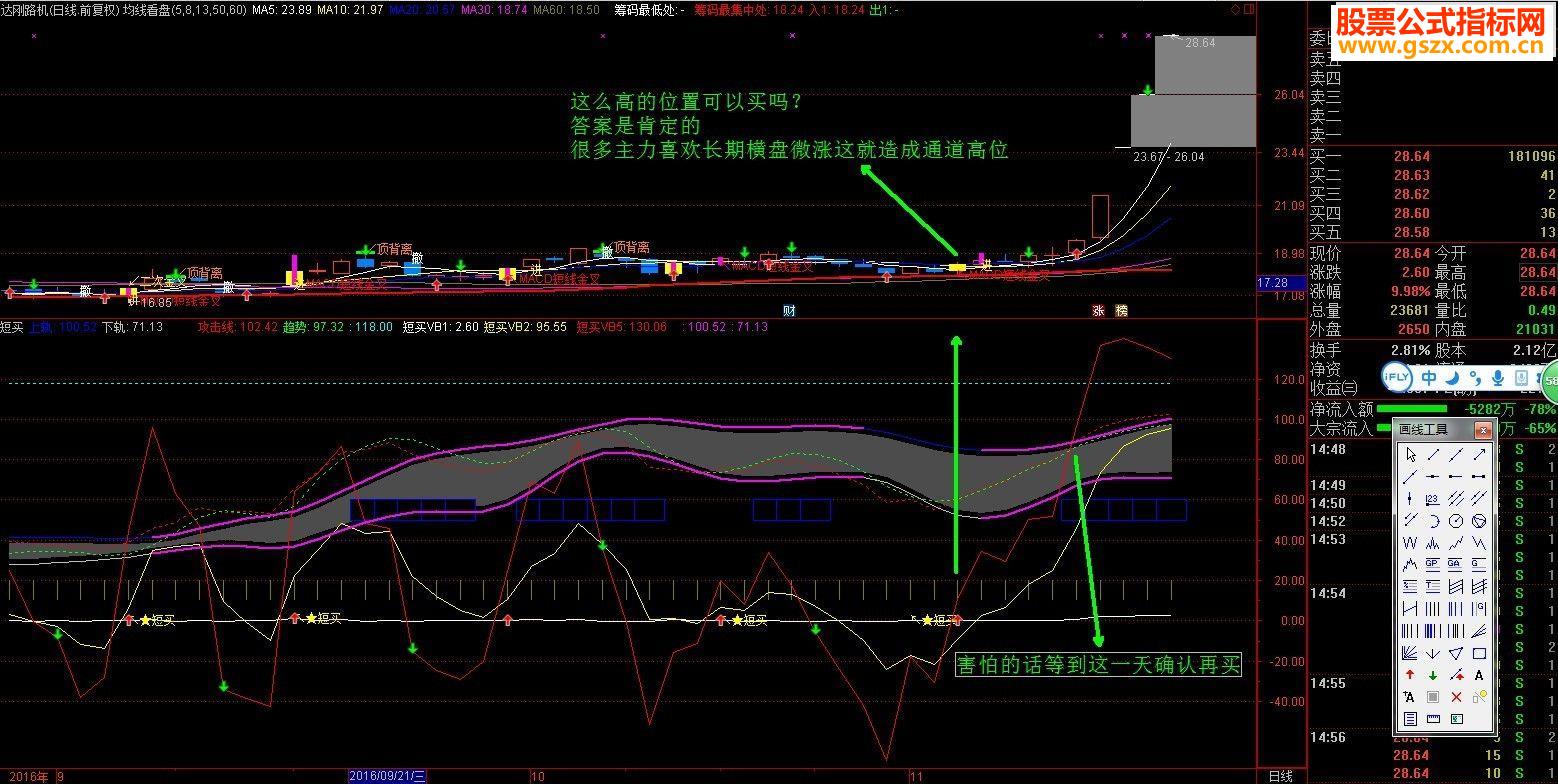Click the 14:56 tick time entry
Viewport: 1558px width, 784px height.
pos(1328,737)
